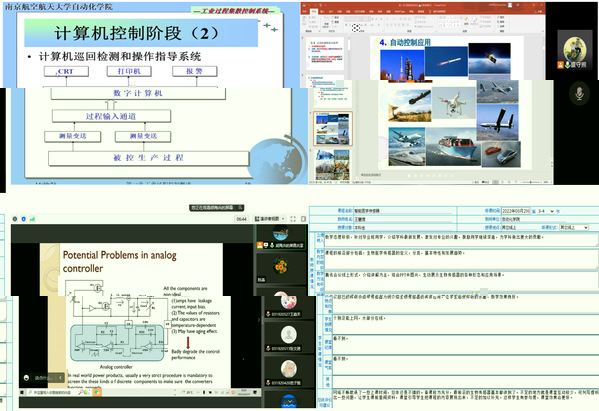Select the first slide thumbnail in PowerPoint panel
The width and height of the screenshot is (599, 411).
[x=325, y=53]
